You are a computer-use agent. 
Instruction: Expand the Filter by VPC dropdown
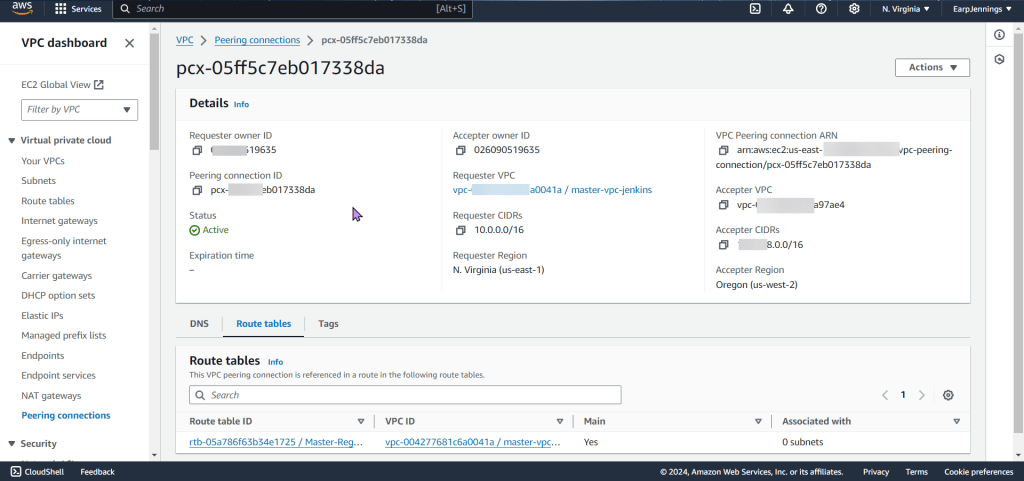(x=81, y=110)
